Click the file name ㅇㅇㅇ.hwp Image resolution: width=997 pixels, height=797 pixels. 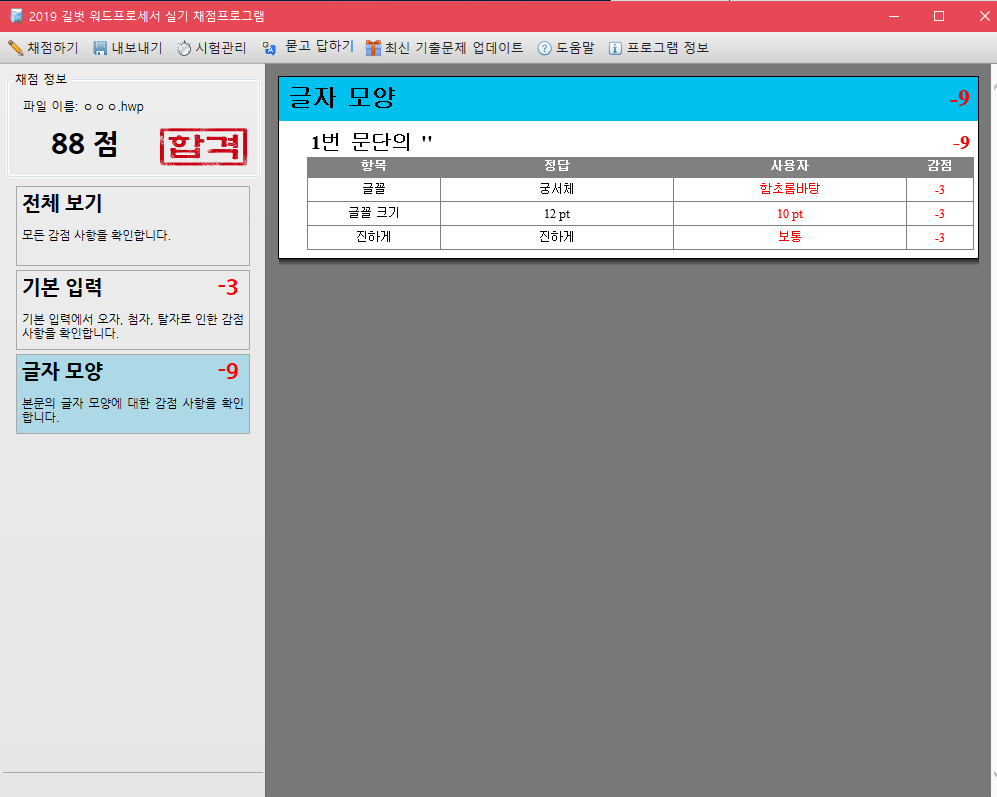point(114,106)
